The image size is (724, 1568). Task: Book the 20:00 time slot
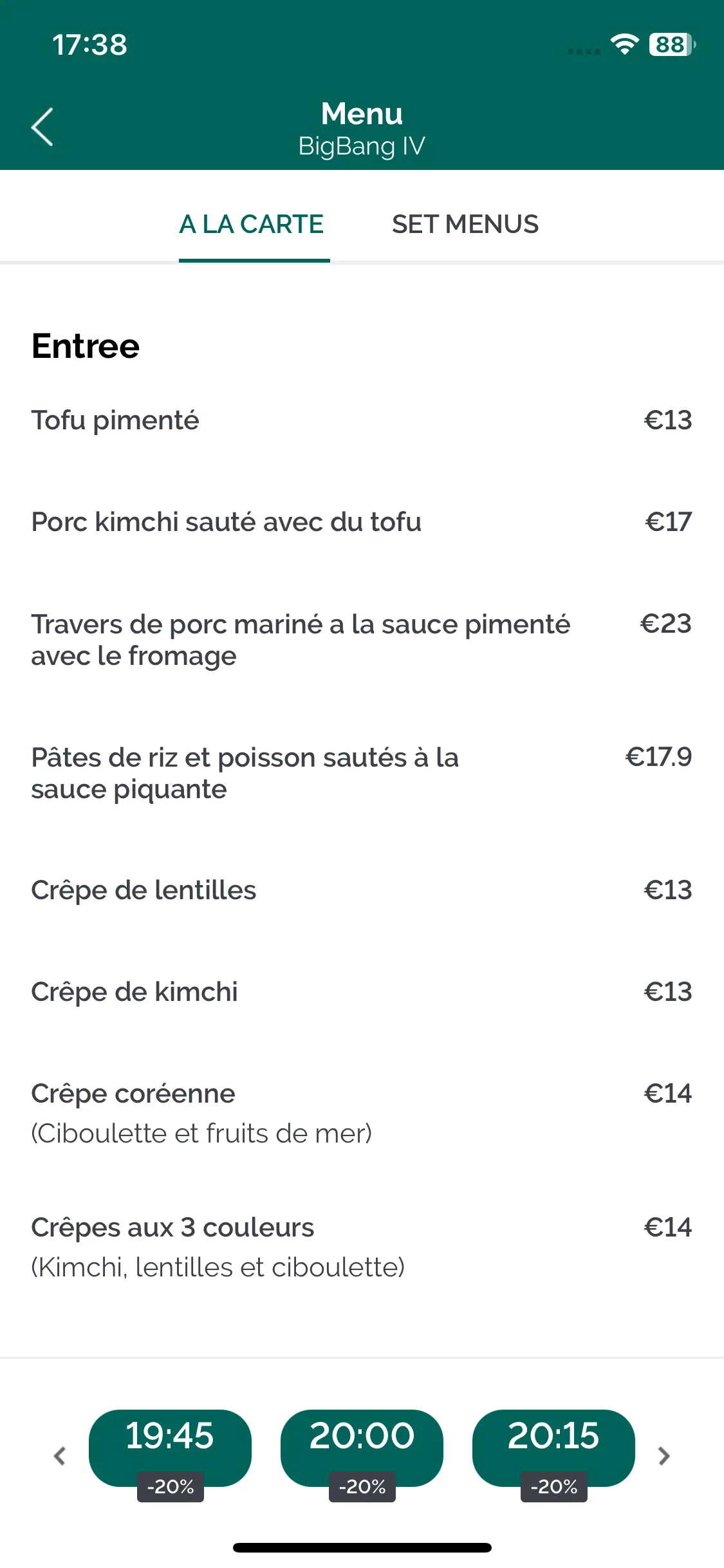coord(362,1448)
